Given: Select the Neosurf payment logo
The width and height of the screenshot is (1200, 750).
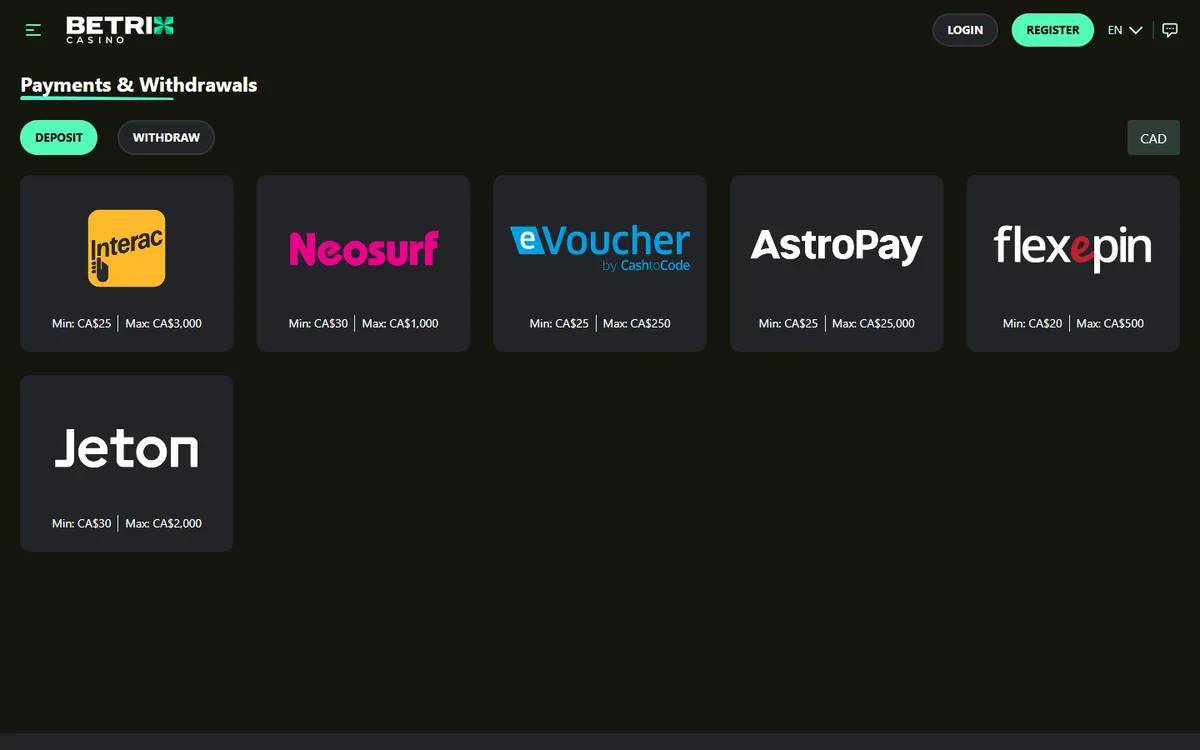Looking at the screenshot, I should tap(364, 248).
